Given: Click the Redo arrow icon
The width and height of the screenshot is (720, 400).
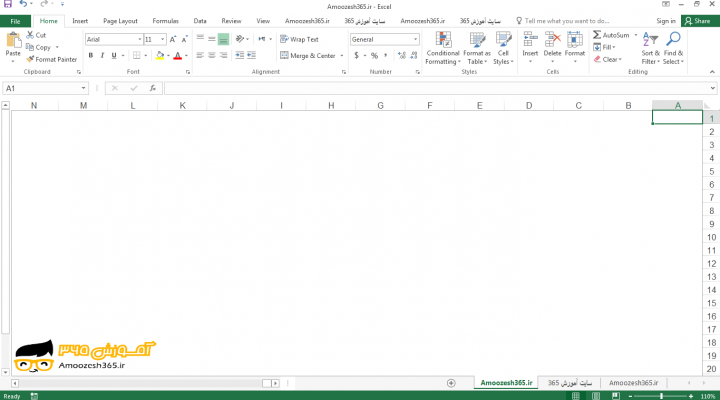Looking at the screenshot, I should [44, 4].
